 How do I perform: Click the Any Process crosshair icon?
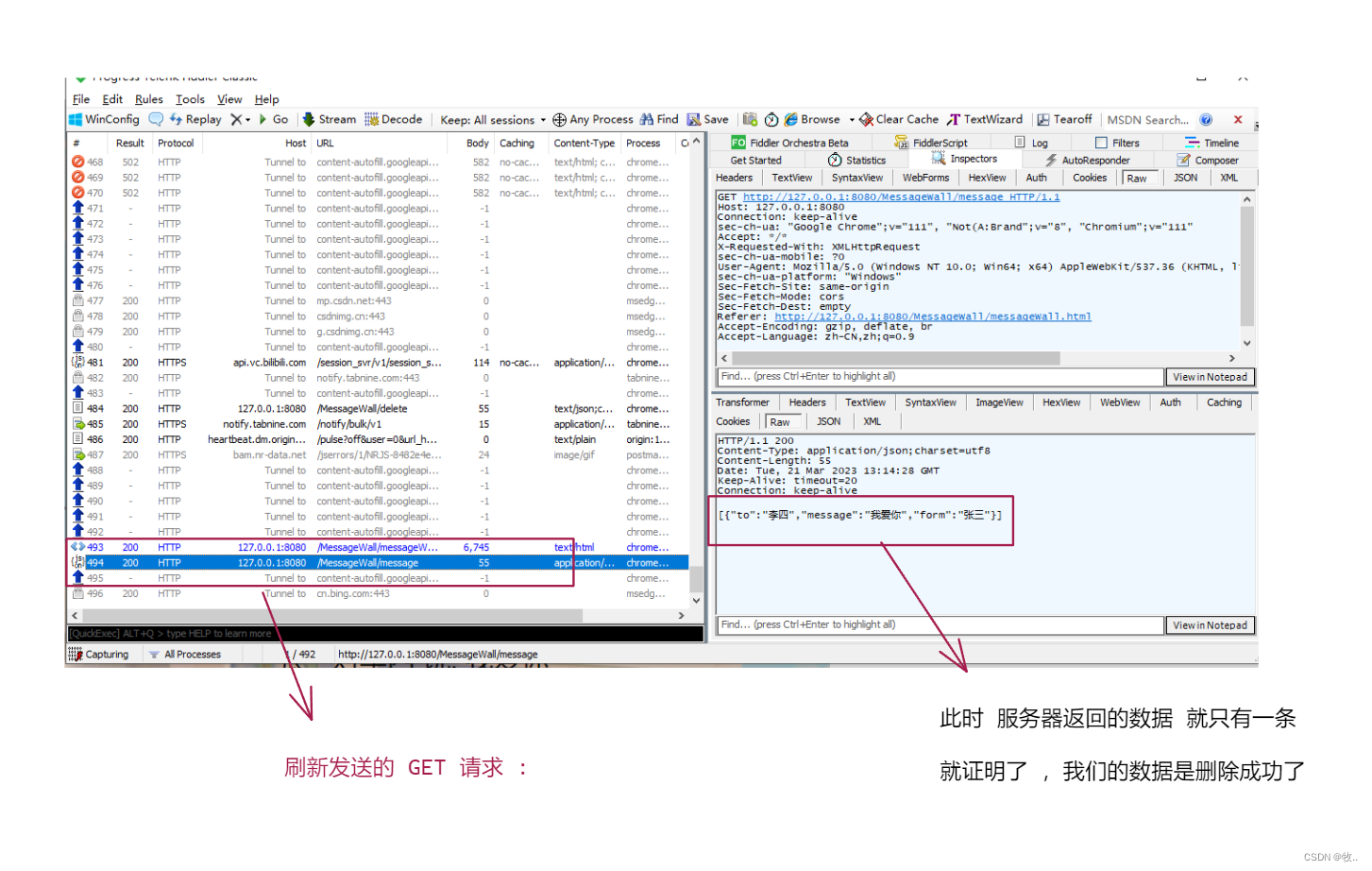click(x=559, y=120)
